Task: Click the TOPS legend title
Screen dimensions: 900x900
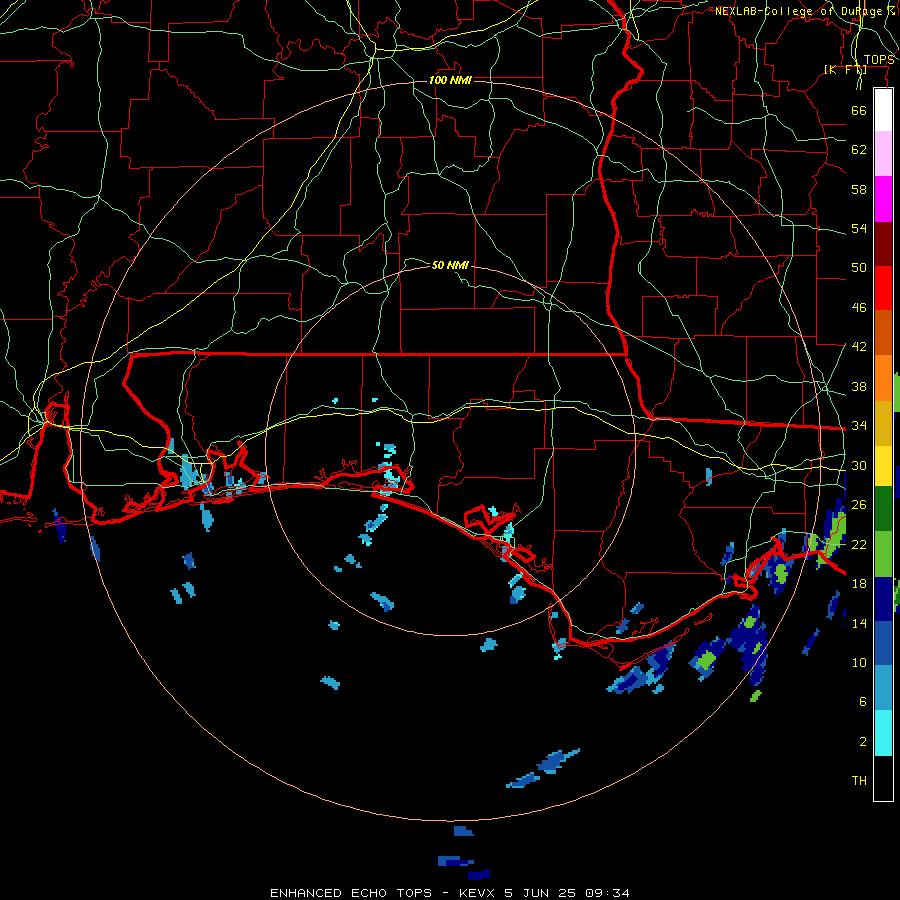Action: click(879, 60)
